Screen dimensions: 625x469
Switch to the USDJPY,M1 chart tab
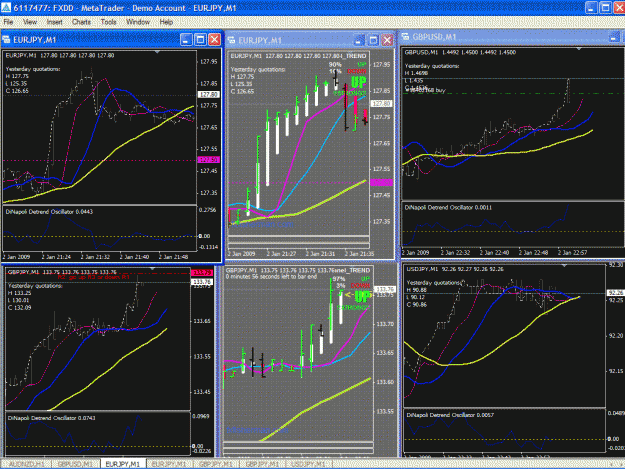tap(308, 464)
